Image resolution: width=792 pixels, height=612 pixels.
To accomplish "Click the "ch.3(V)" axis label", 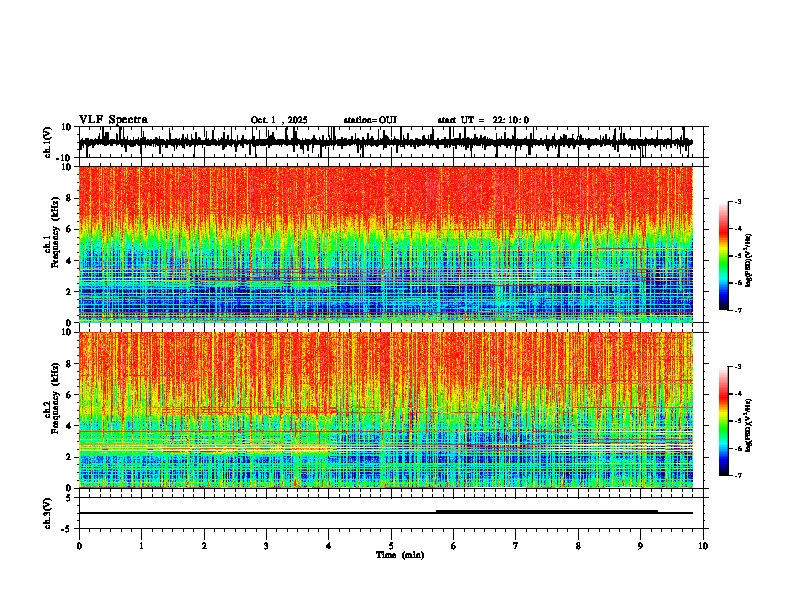I will click(x=48, y=513).
